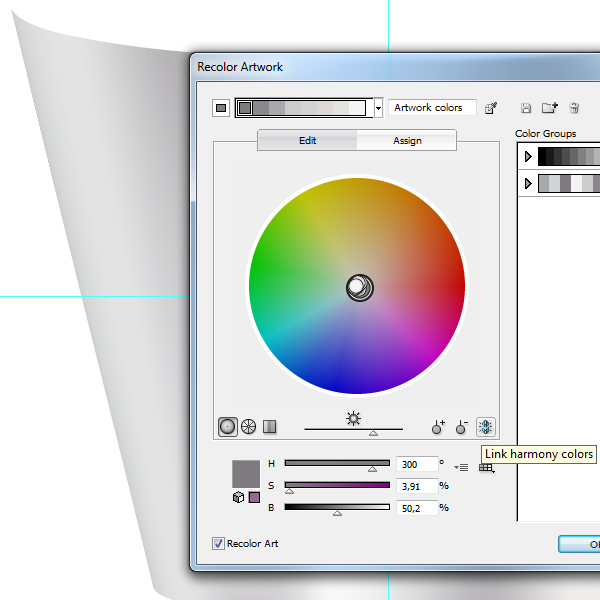Click the delete color group trash icon

pyautogui.click(x=574, y=108)
